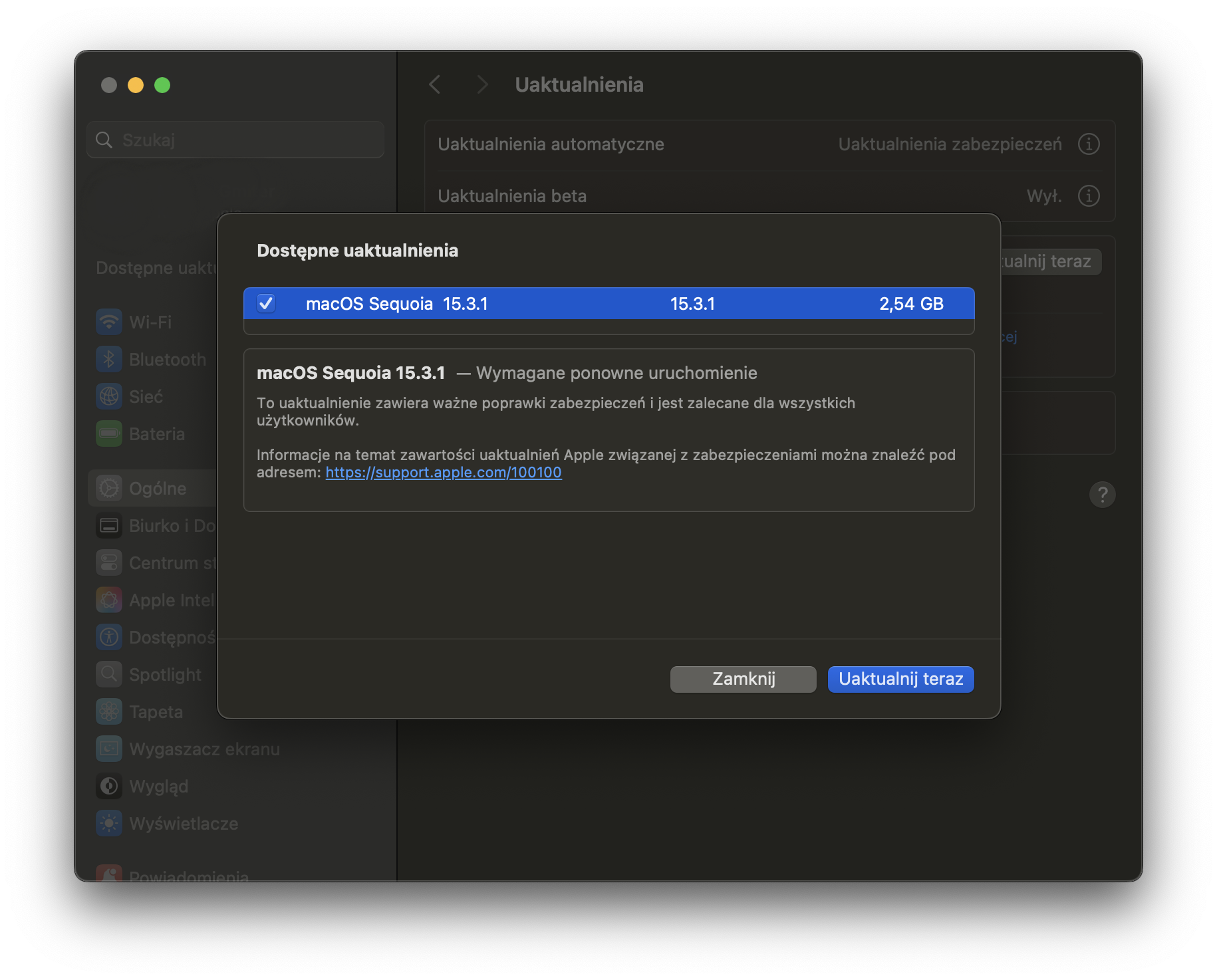Click the yellow minimize window button

(x=136, y=85)
